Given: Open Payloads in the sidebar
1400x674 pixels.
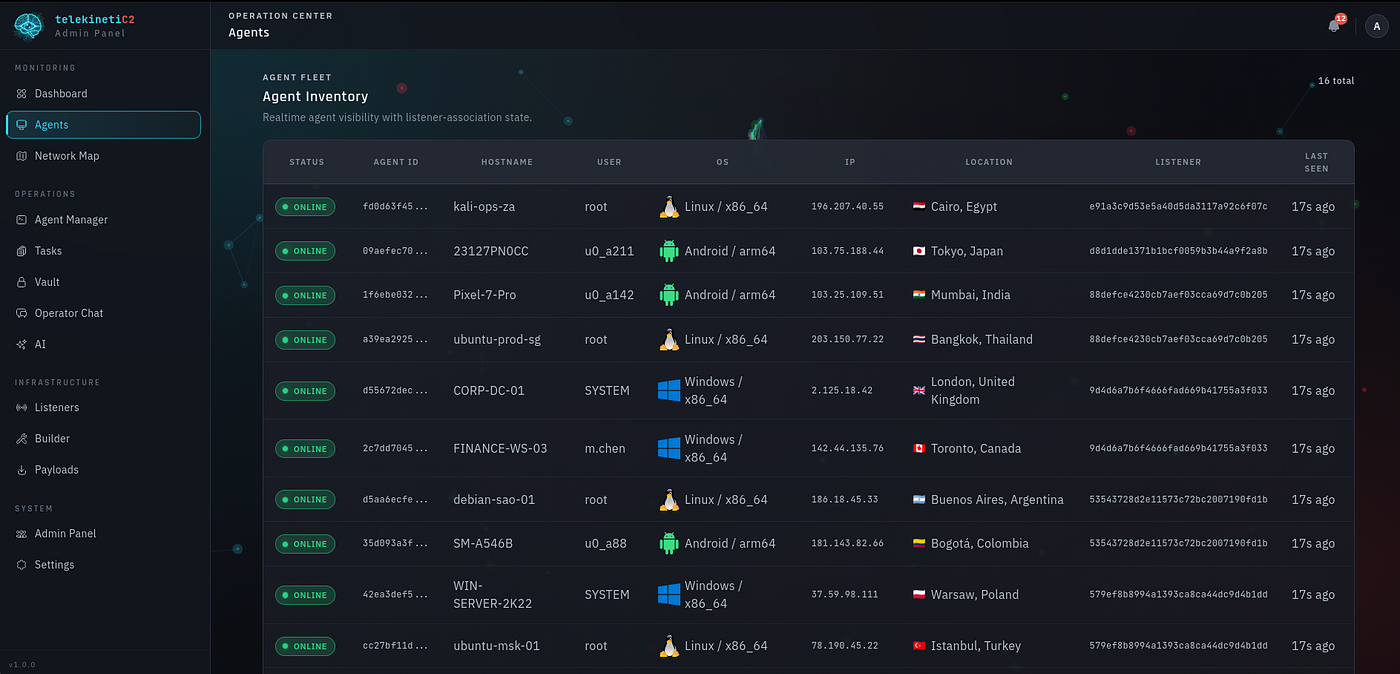Looking at the screenshot, I should pyautogui.click(x=105, y=470).
